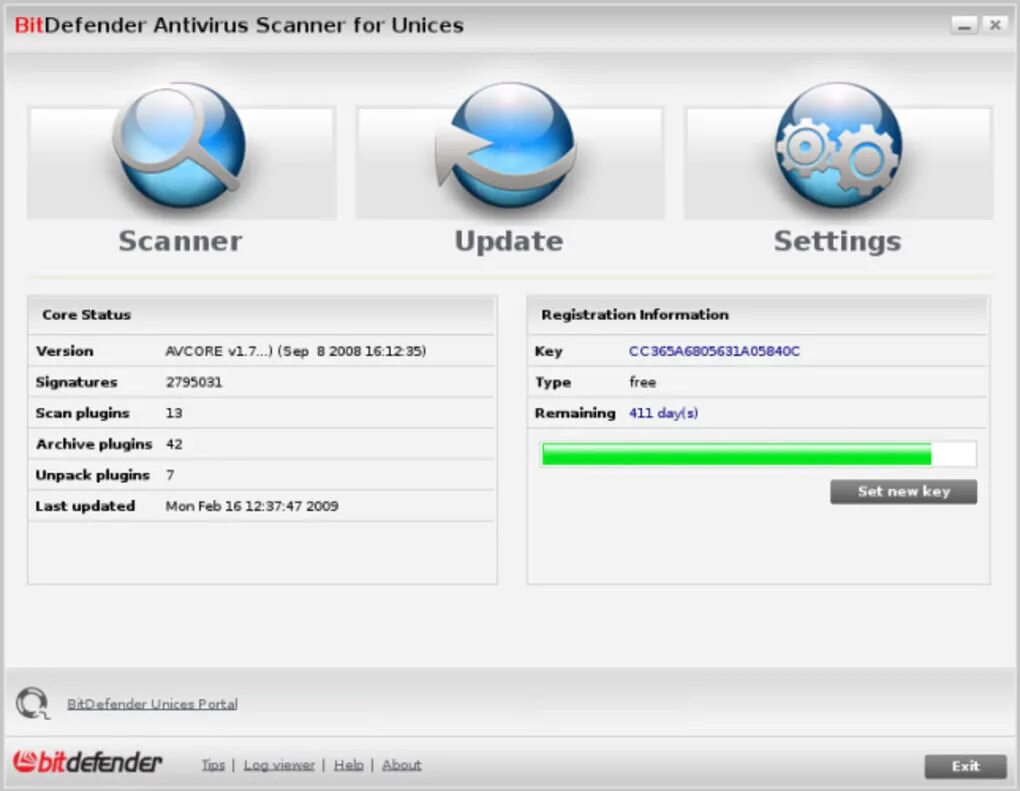Open the Settings gears icon

[839, 146]
